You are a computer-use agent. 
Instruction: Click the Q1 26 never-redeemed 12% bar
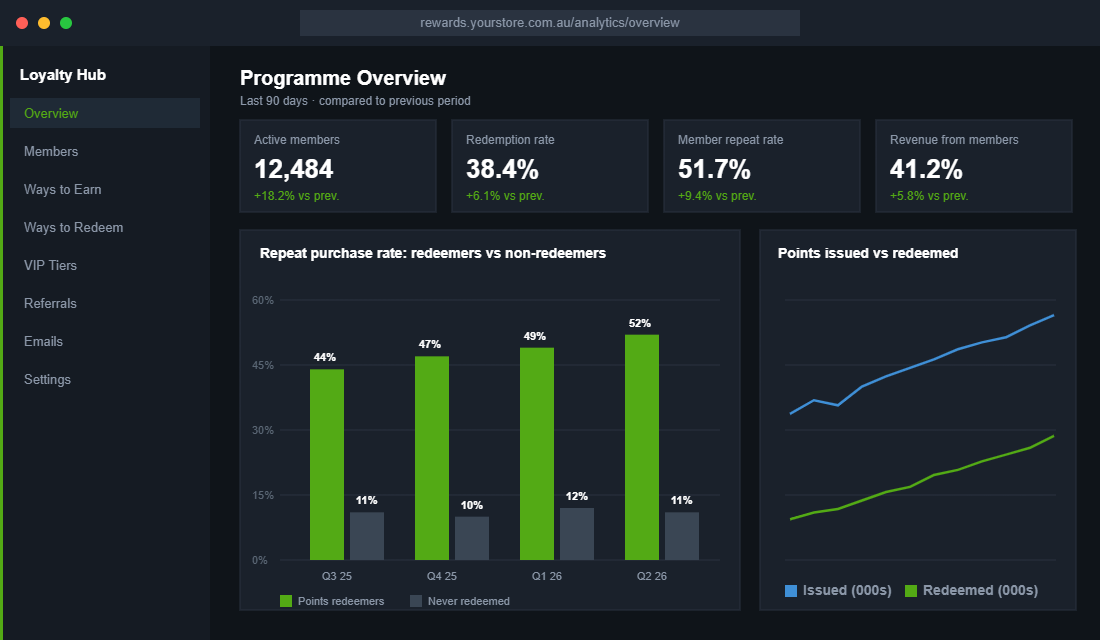click(x=577, y=534)
